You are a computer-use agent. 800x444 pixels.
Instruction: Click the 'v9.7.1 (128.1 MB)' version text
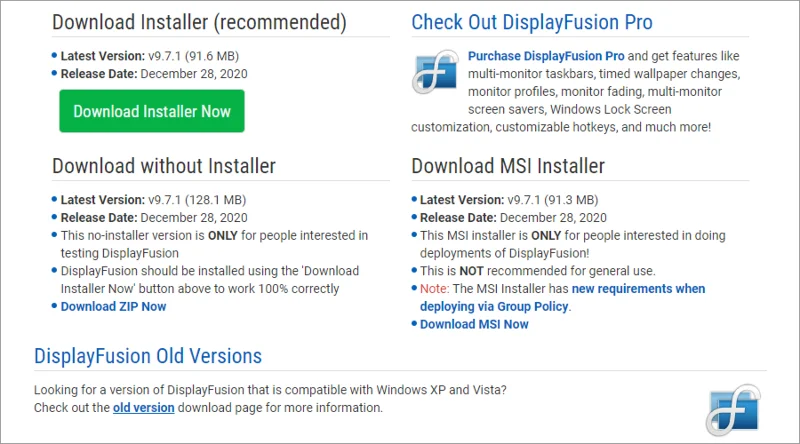197,200
